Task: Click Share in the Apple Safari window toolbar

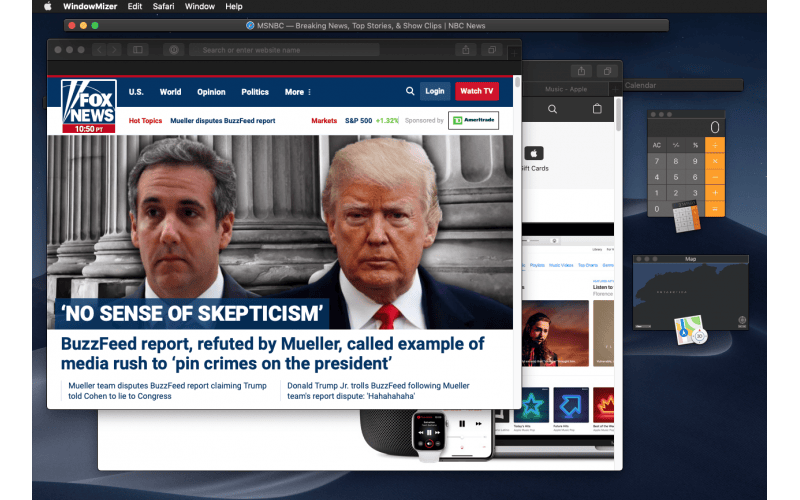Action: pos(581,71)
